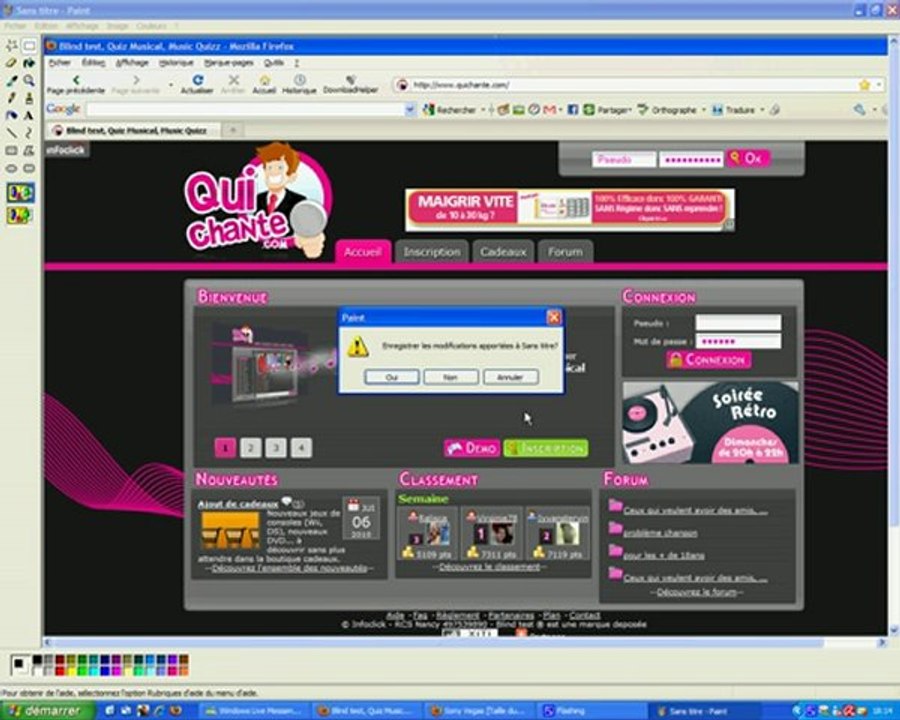Viewport: 900px width, 720px height.
Task: Choose the transparent selection option in the tool box
Action: click(x=20, y=215)
